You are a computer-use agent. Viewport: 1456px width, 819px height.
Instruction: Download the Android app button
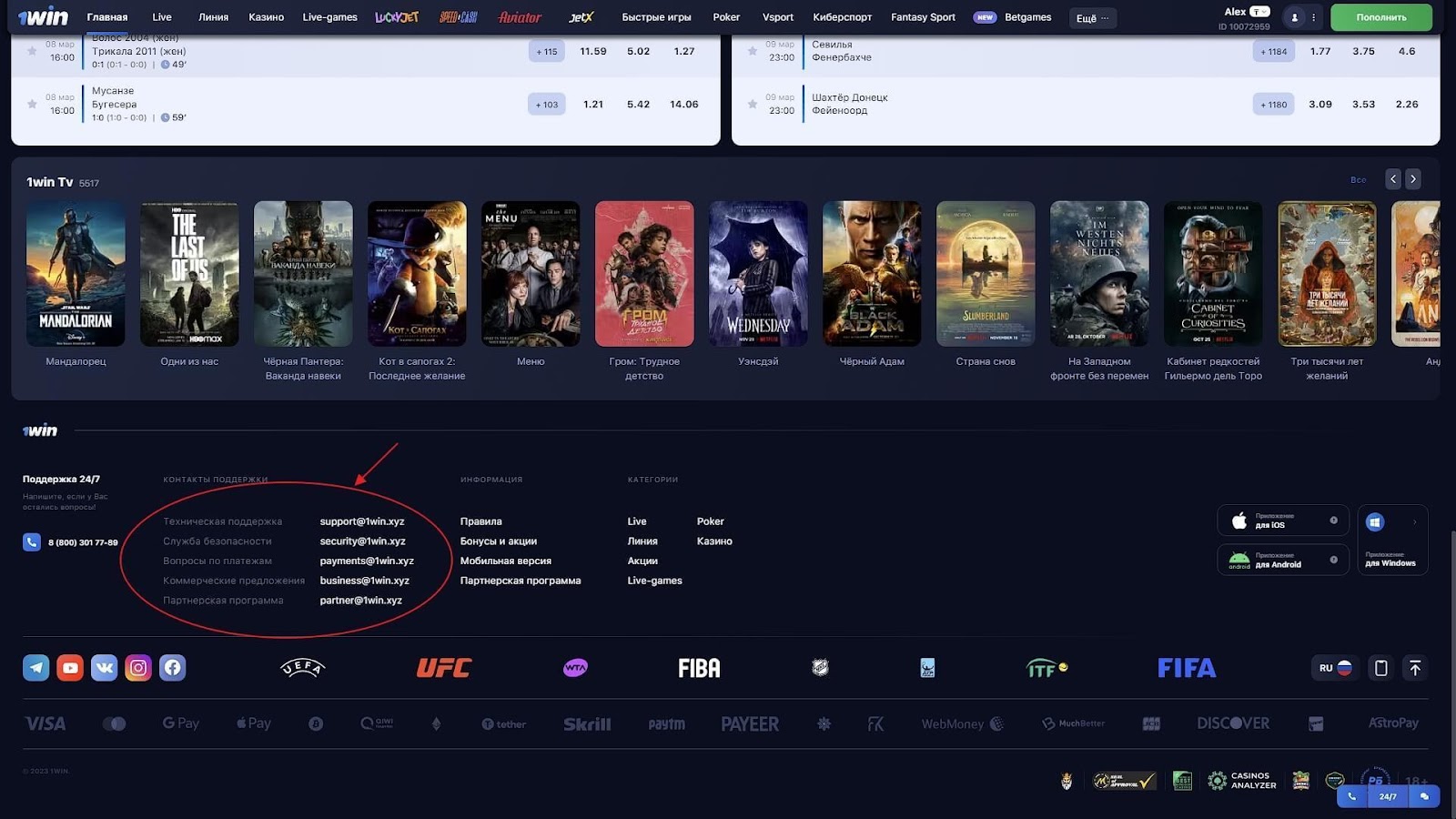click(1283, 560)
